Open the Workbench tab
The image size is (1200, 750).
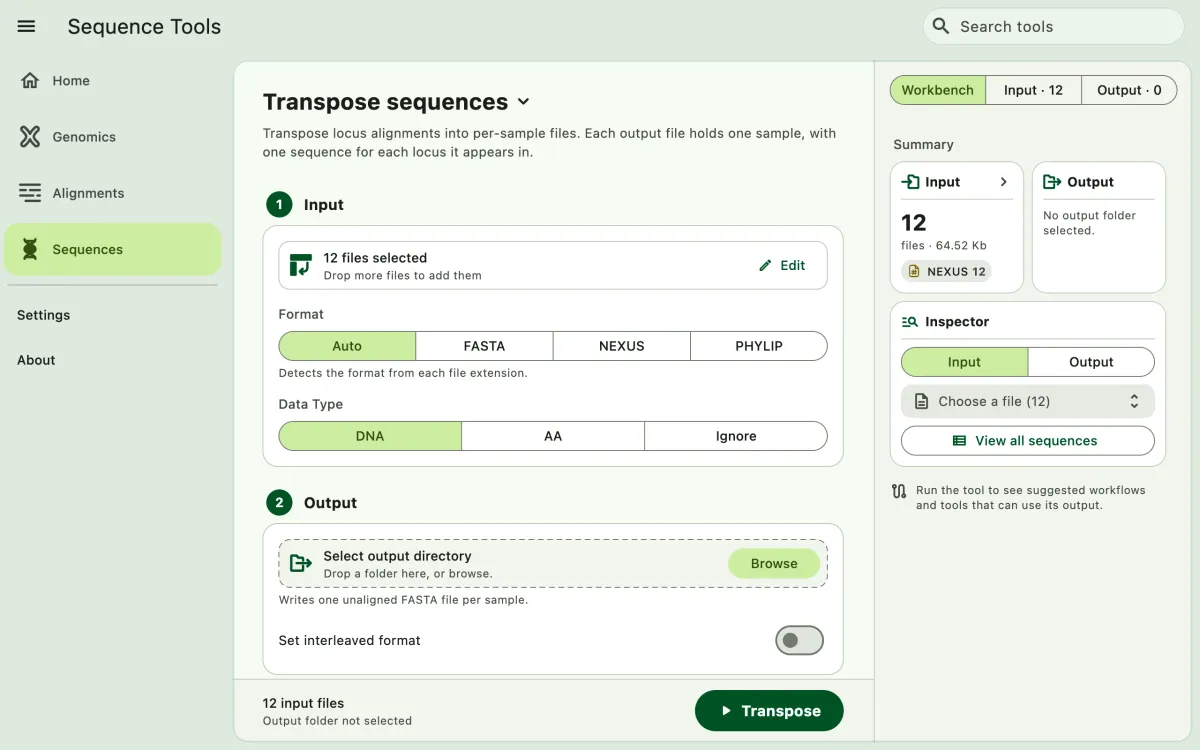click(938, 90)
